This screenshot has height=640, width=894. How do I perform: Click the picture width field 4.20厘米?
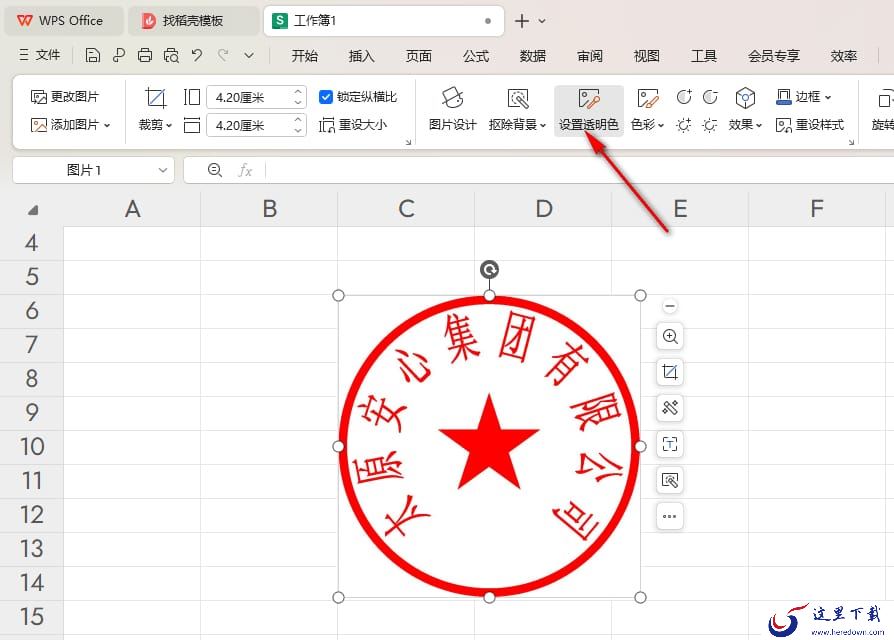point(250,125)
